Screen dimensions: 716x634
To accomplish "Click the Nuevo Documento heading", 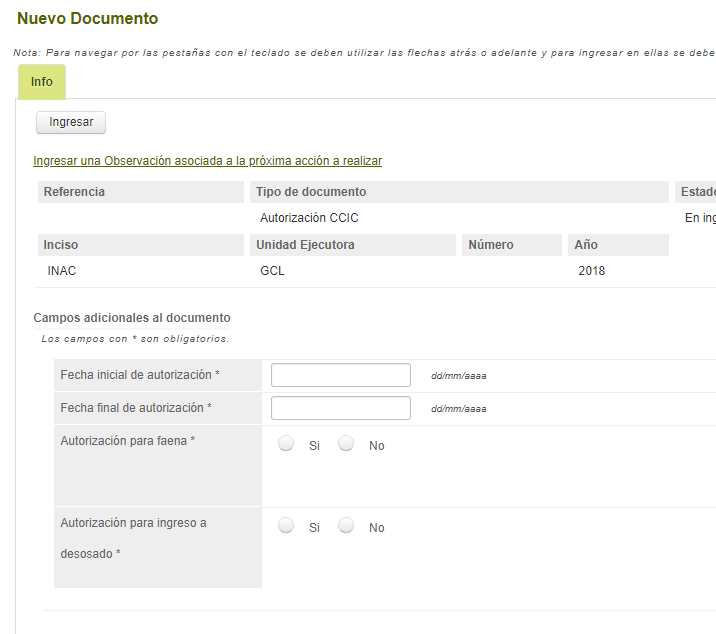I will pos(87,18).
